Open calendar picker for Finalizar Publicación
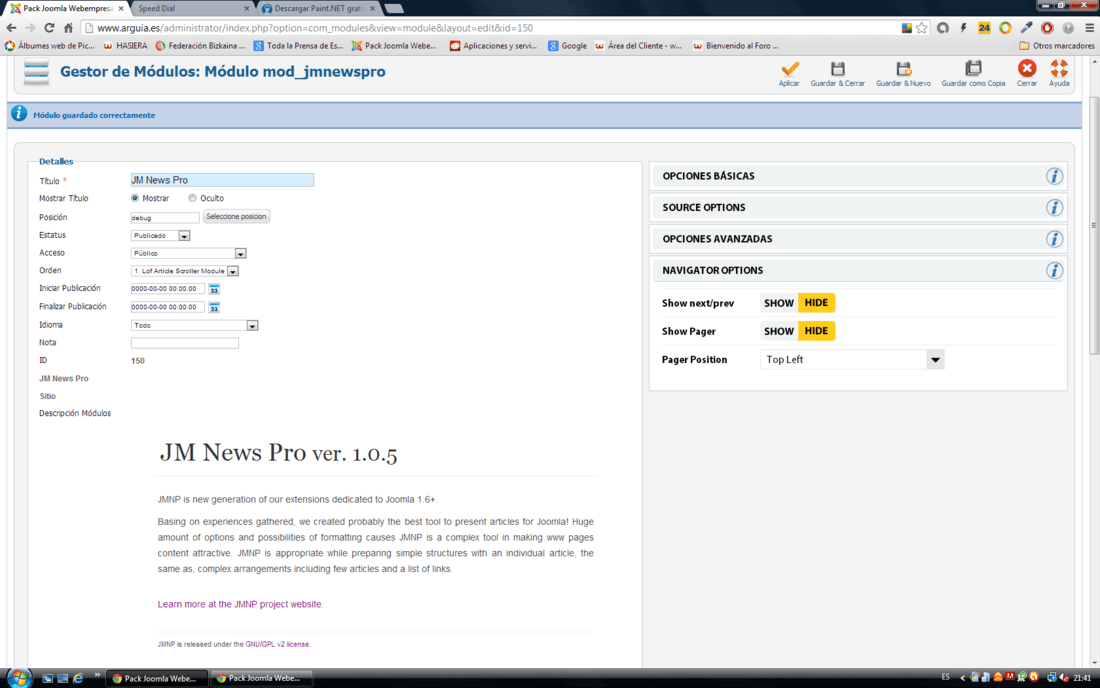The width and height of the screenshot is (1100, 688). pyautogui.click(x=214, y=307)
